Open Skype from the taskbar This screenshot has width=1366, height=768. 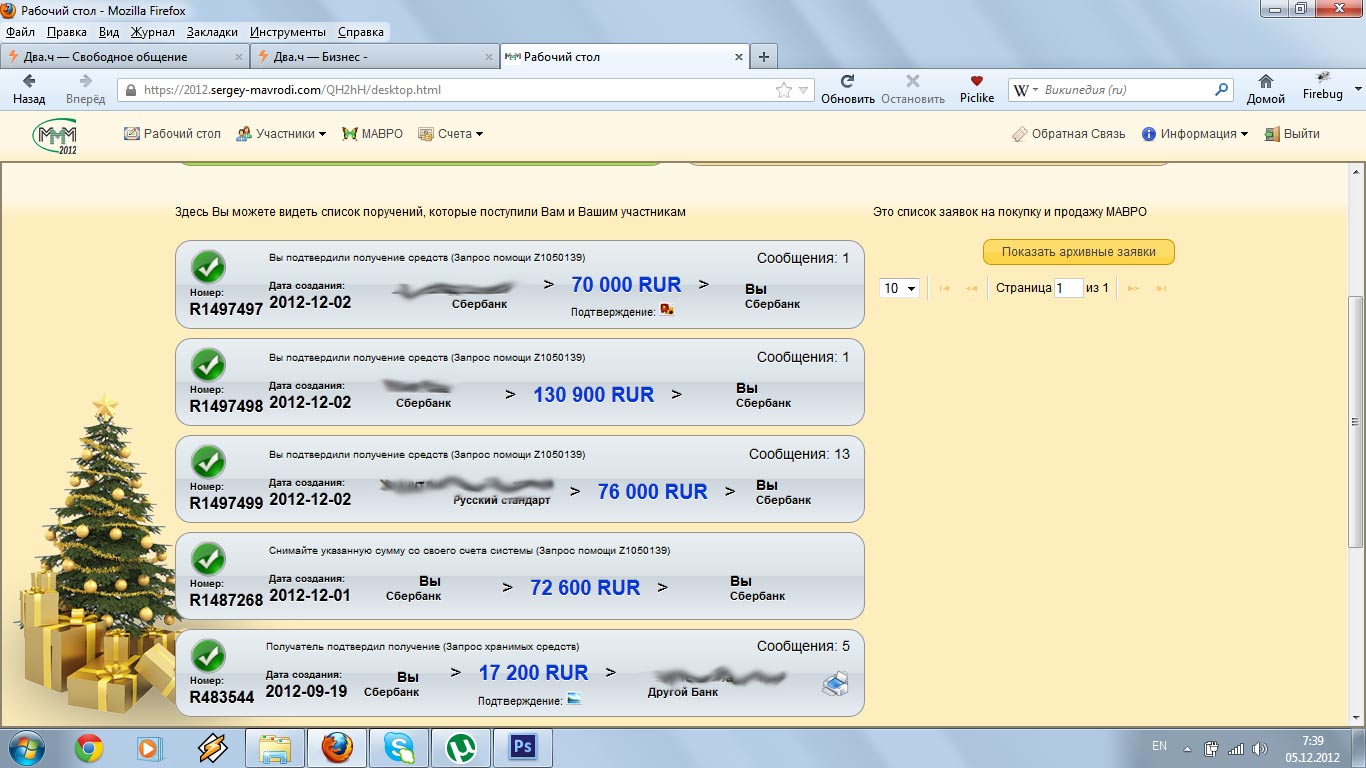[399, 748]
